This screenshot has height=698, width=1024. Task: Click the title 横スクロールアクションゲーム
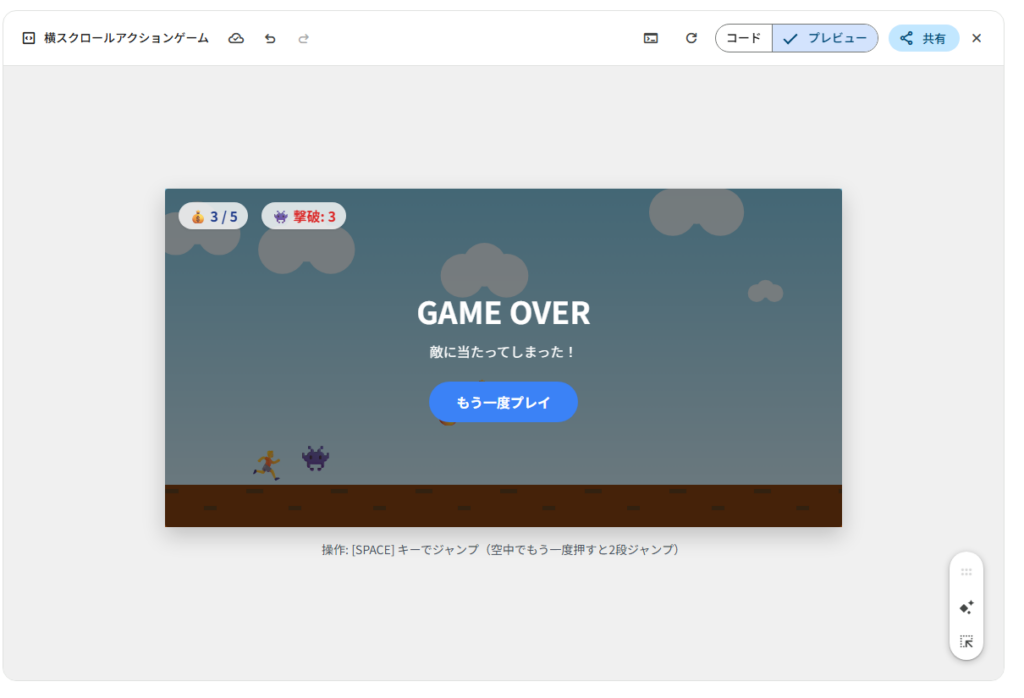point(126,38)
